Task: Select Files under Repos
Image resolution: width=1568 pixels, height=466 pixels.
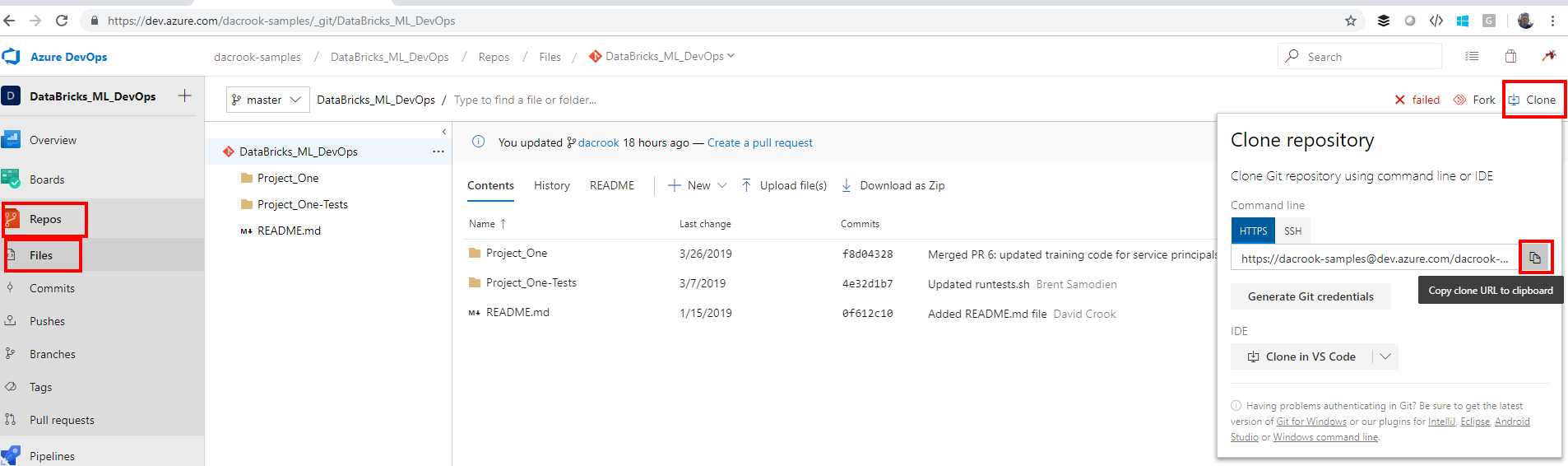Action: (41, 255)
